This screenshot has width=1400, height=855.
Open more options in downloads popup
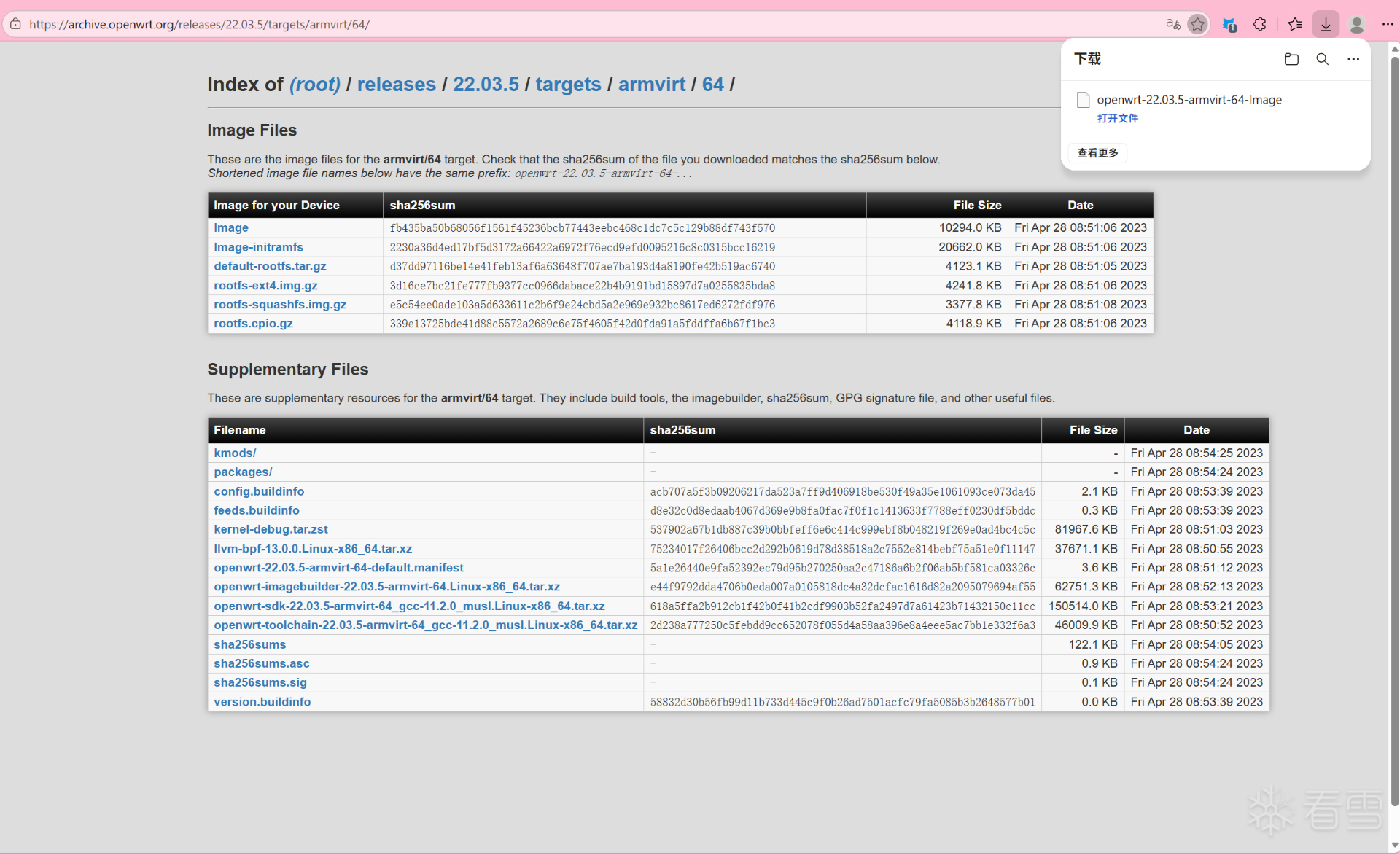(x=1353, y=59)
